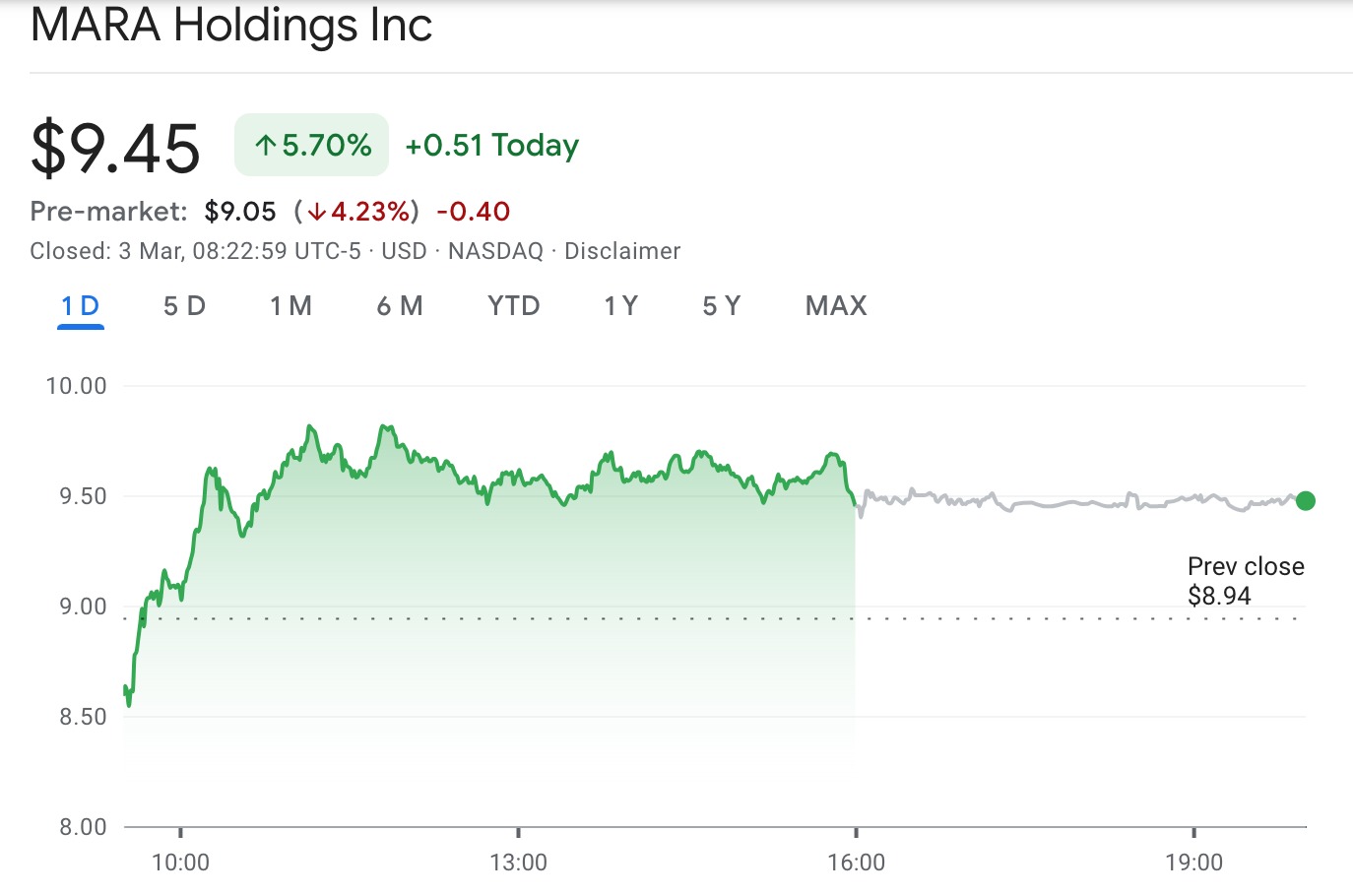The height and width of the screenshot is (896, 1353).
Task: Show the MAX time range
Action: click(836, 306)
